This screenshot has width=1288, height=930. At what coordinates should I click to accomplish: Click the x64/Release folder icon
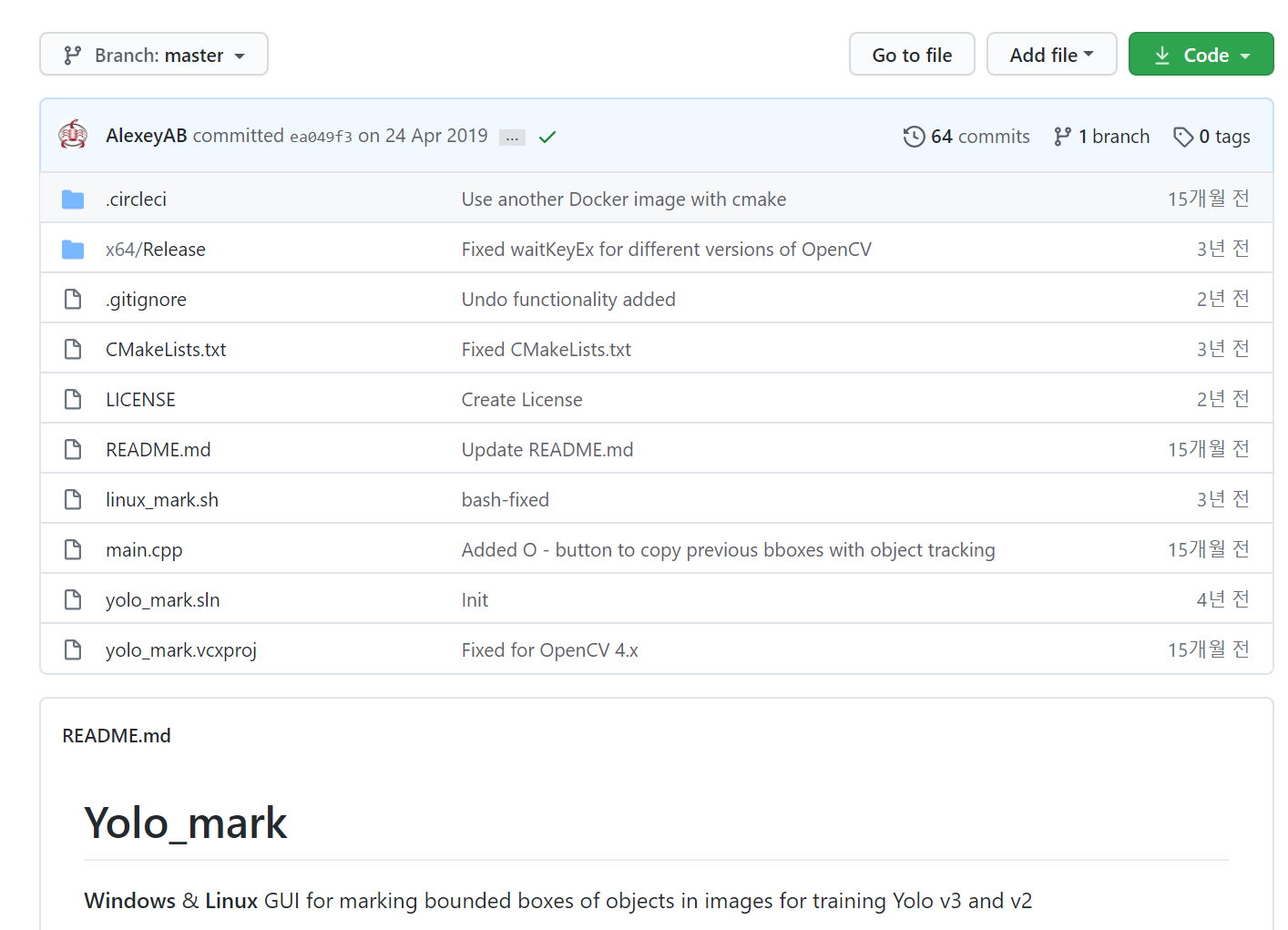[73, 250]
